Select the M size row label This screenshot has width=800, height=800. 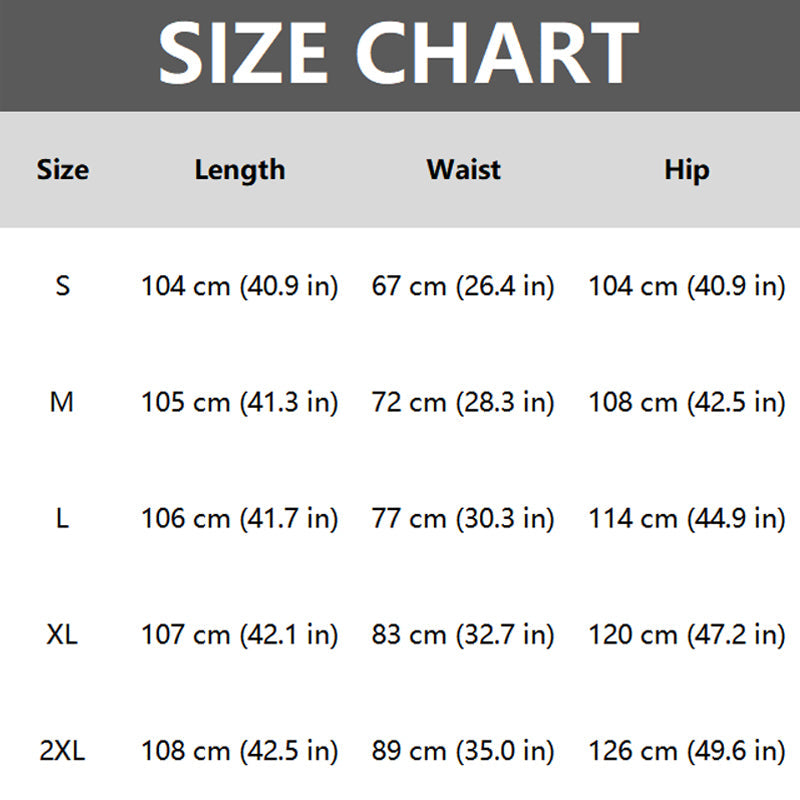coord(62,403)
